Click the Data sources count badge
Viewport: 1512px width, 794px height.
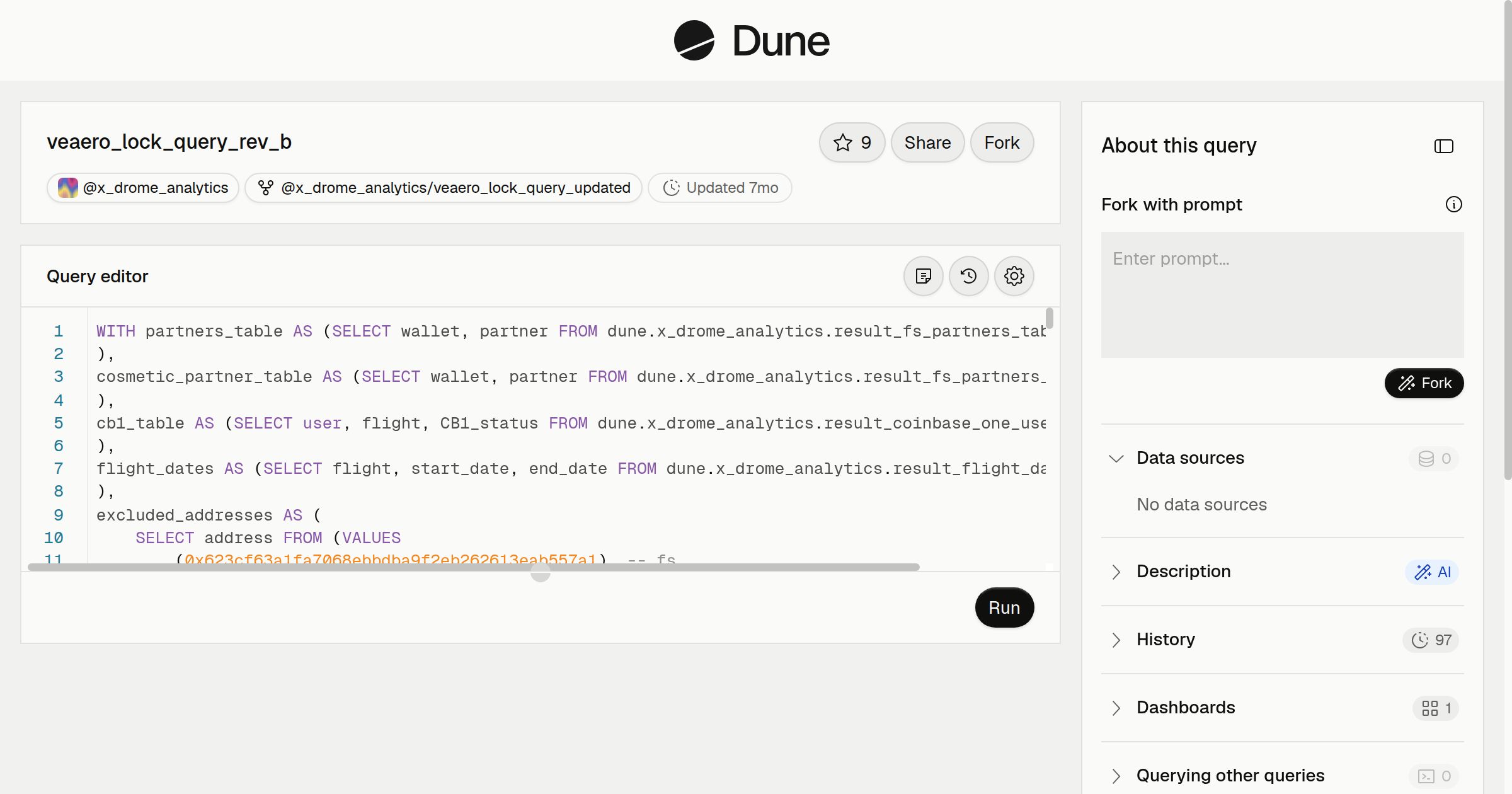coord(1434,459)
